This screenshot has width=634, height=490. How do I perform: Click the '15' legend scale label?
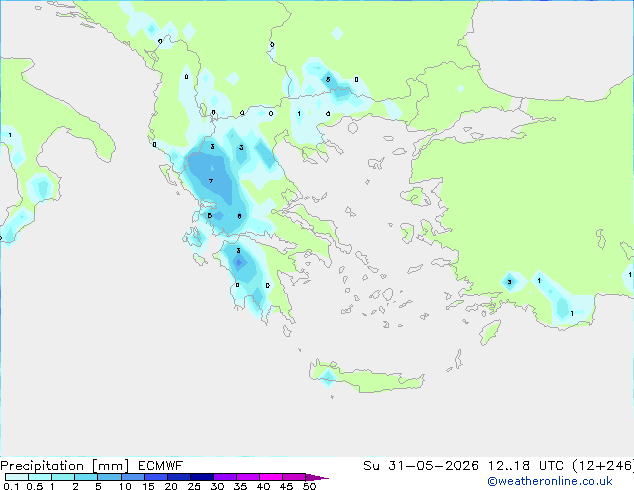(148, 486)
